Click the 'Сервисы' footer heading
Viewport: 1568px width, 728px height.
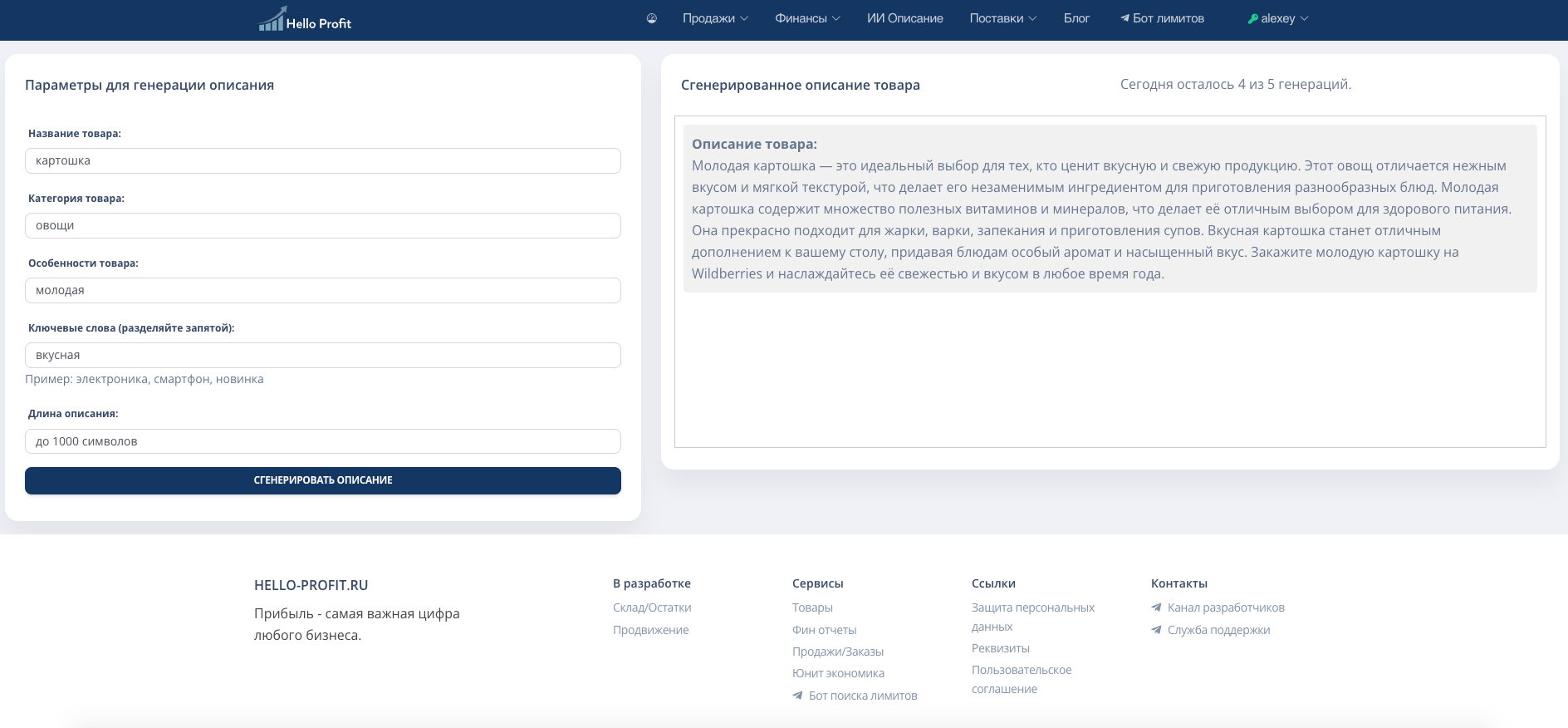pyautogui.click(x=818, y=583)
